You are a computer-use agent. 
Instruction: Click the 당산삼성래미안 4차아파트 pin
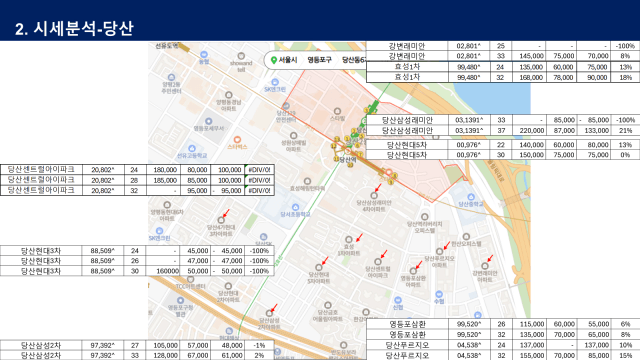click(374, 196)
